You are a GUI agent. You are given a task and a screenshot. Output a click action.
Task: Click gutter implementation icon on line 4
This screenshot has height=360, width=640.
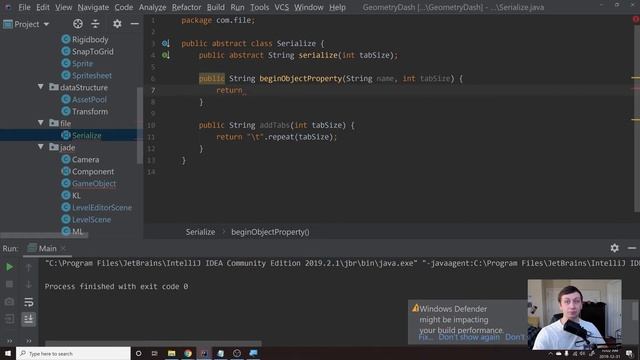[x=165, y=55]
